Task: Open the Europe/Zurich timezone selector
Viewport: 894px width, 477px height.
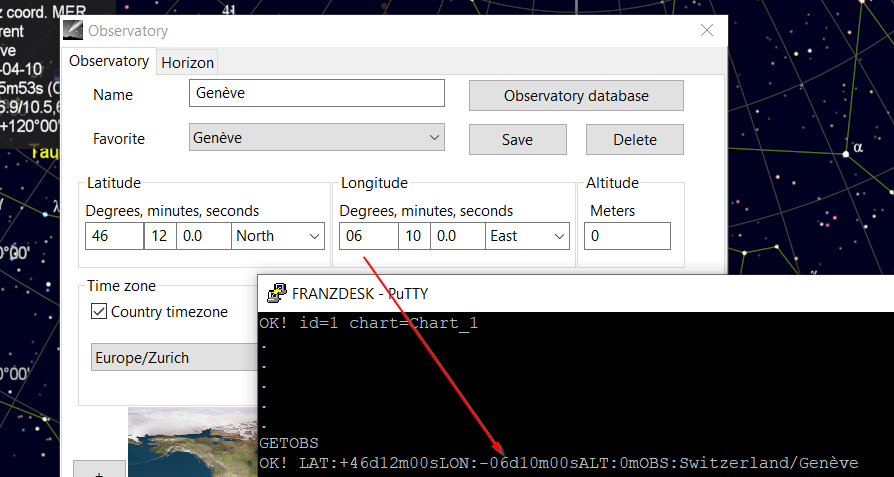Action: [x=174, y=357]
